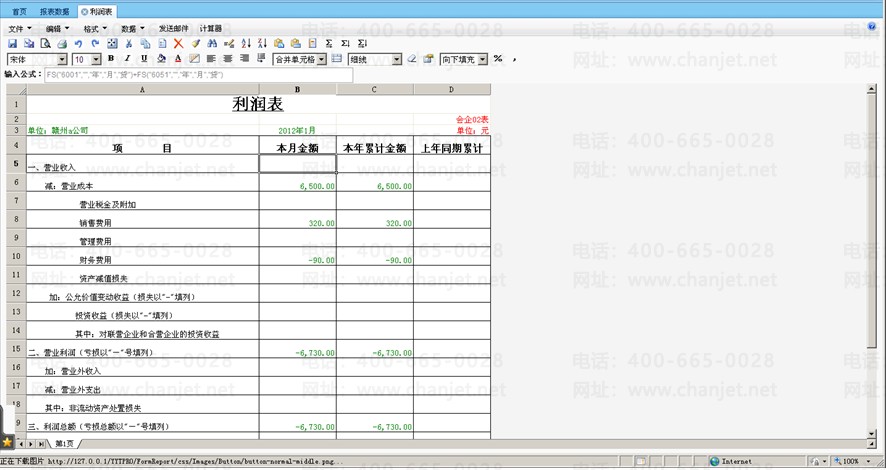The image size is (886, 470).
Task: Open print preview with magnifier page icon
Action: pos(46,44)
